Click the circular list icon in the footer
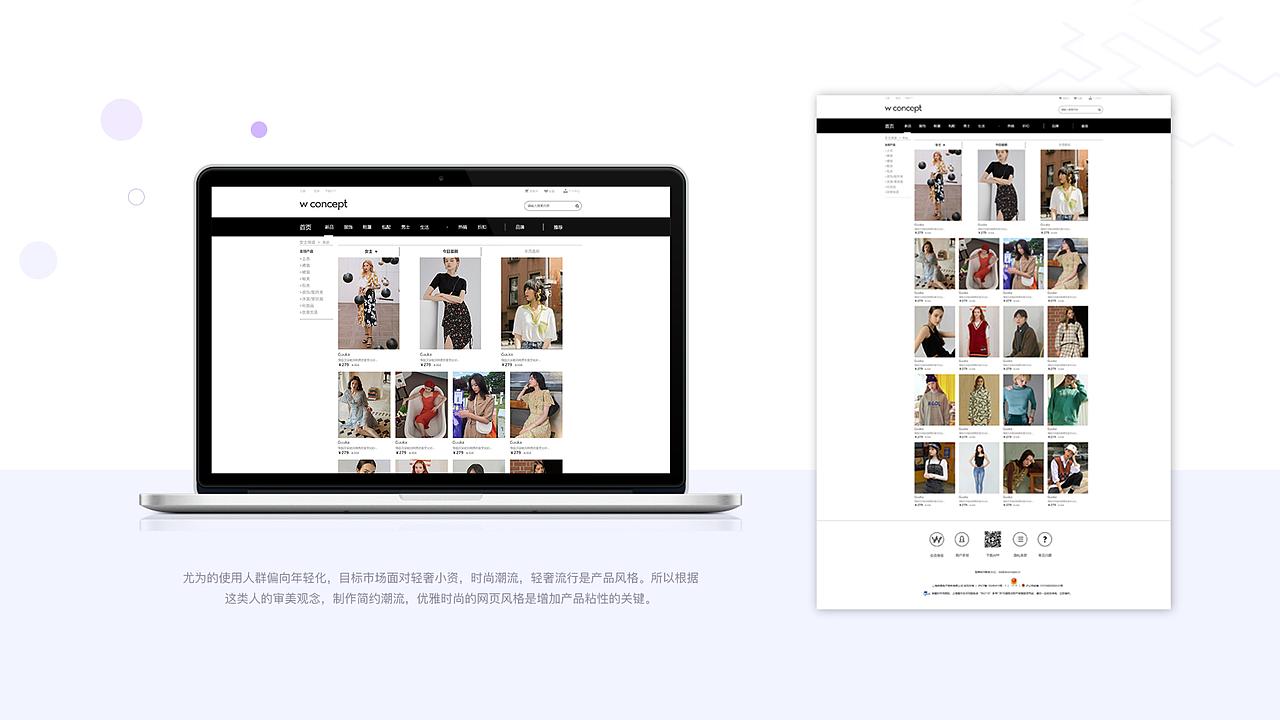The height and width of the screenshot is (720, 1280). tap(1020, 539)
